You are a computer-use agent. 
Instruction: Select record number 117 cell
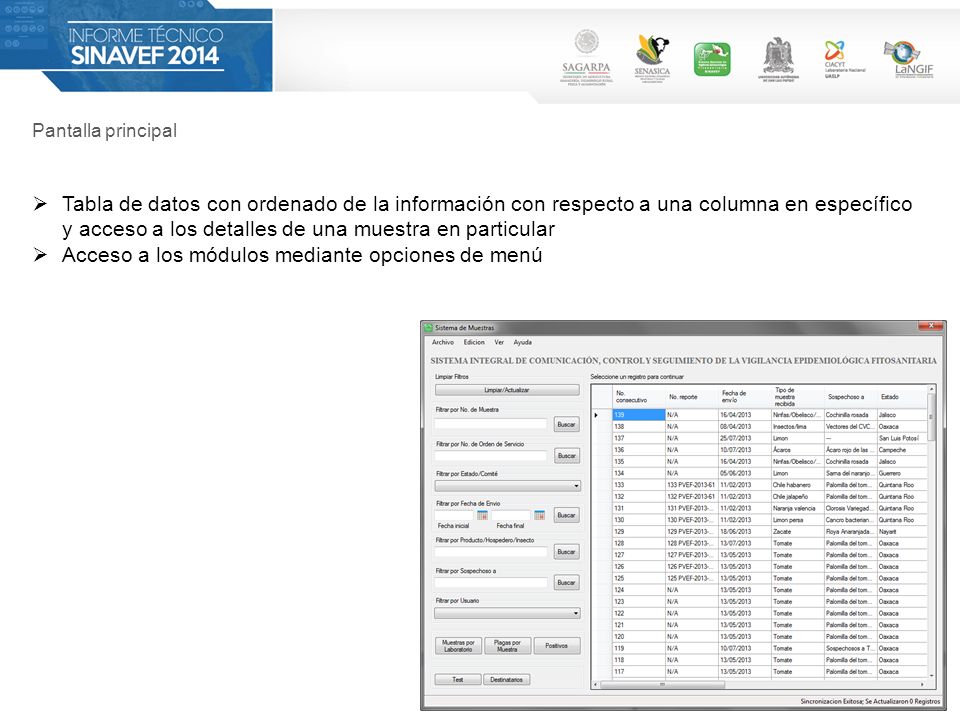(x=639, y=672)
